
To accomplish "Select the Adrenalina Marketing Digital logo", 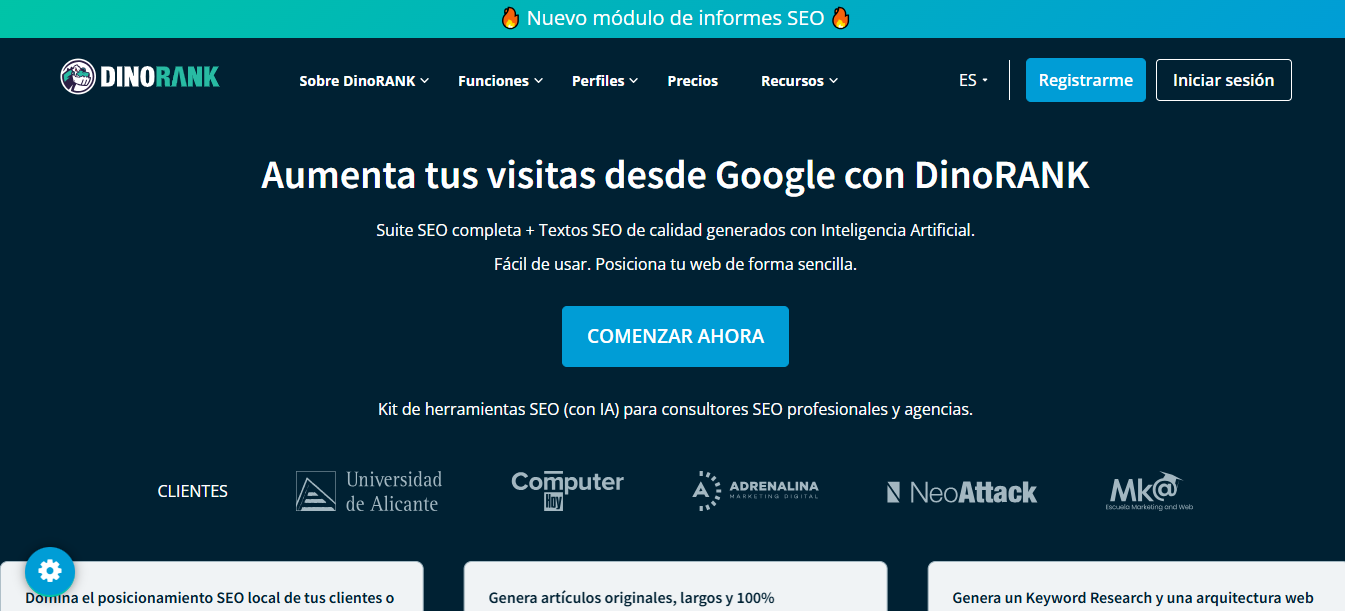I will 755,491.
